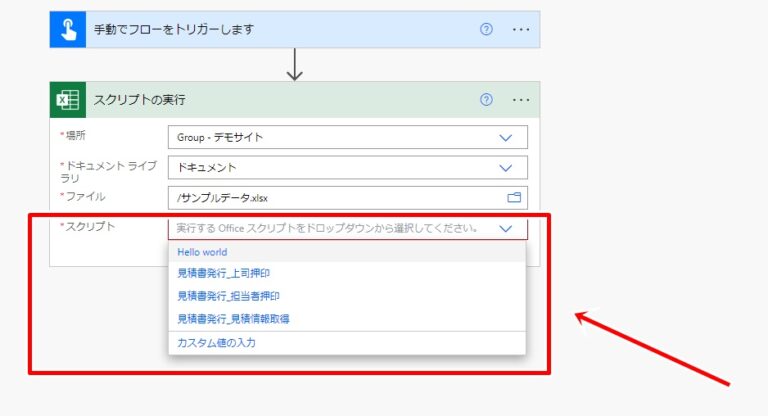This screenshot has width=768, height=416.
Task: Click the 手動でフローをトリガーします header title
Action: click(174, 29)
